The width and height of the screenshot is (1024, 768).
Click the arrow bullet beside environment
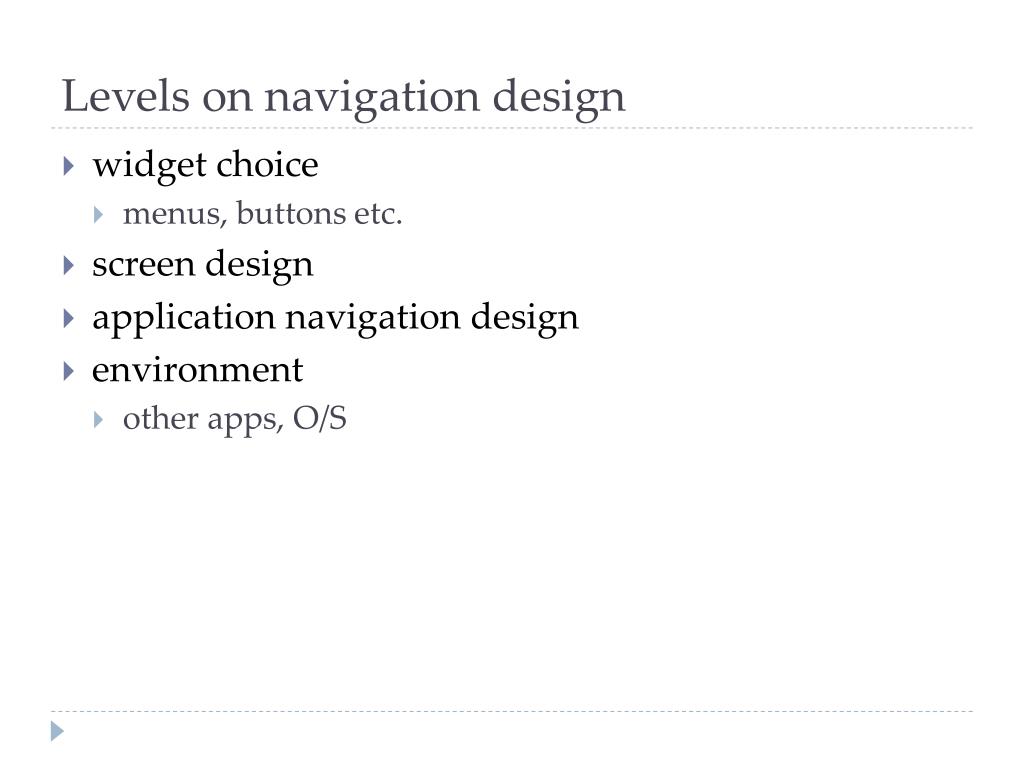point(69,371)
